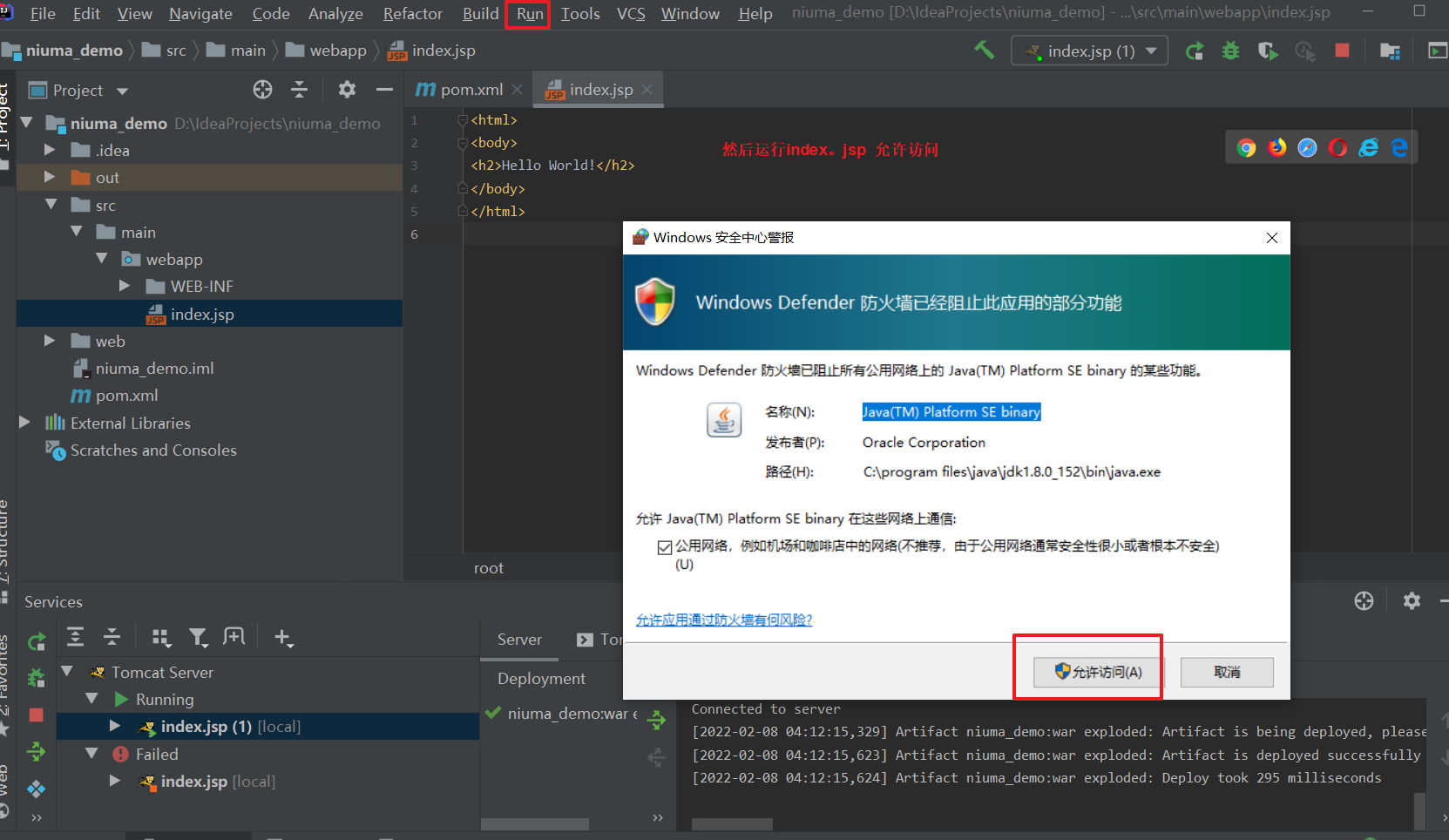Click the horizontal scrollbar under the Deployment list
1449x840 pixels.
tap(535, 823)
